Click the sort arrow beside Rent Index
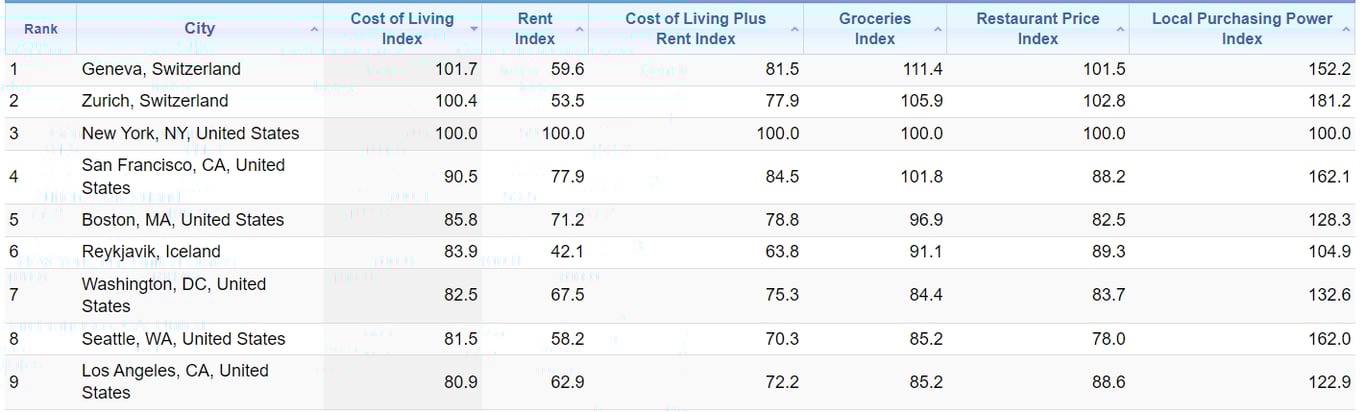The width and height of the screenshot is (1366, 412). click(x=580, y=29)
